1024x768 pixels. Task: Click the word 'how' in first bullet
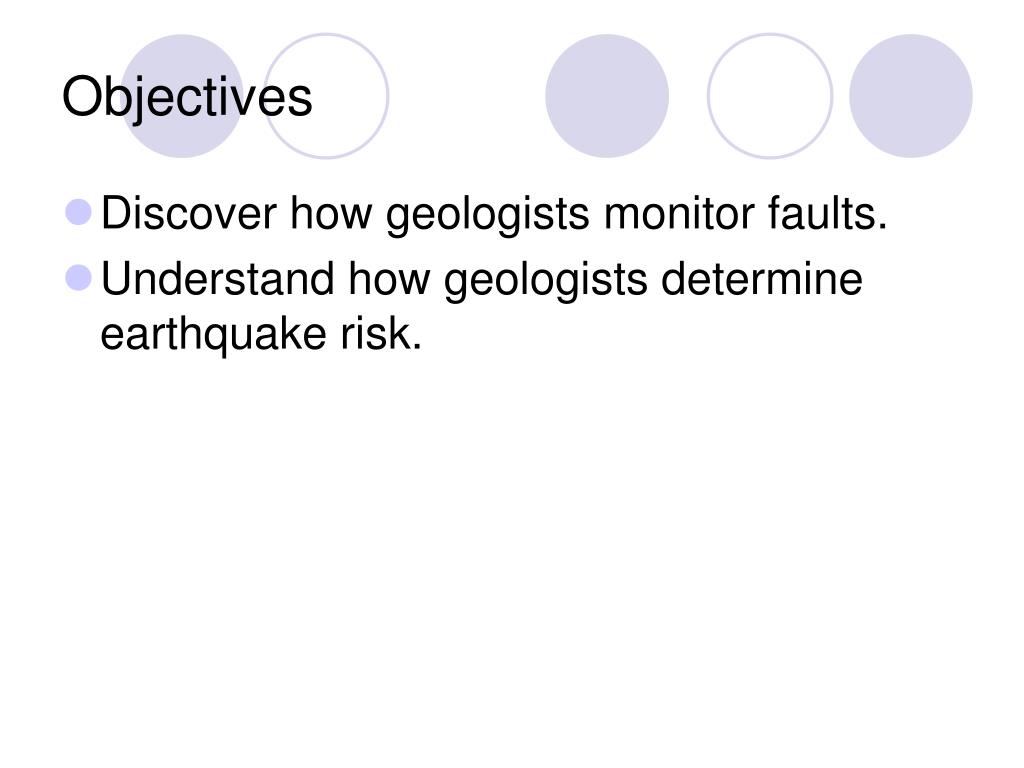click(x=330, y=214)
